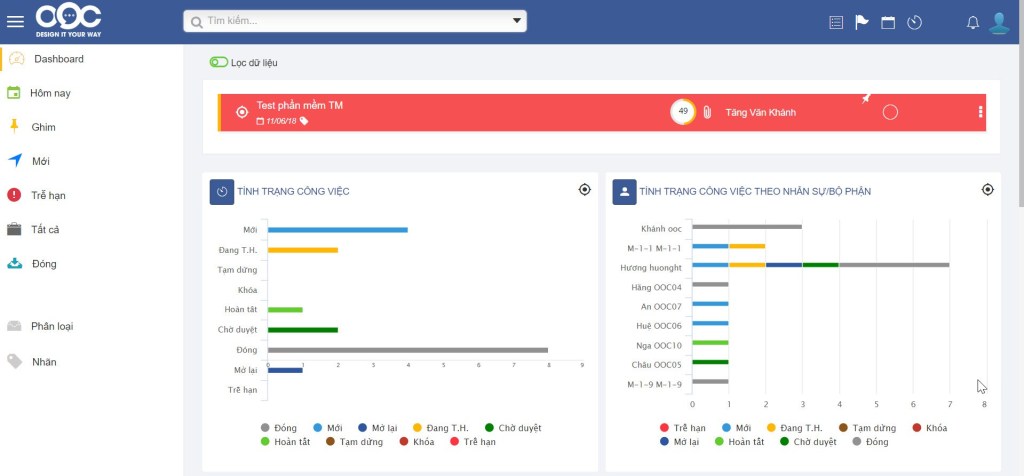Click the calendar date icon before 11/06/18
Screen dimensions: 1024x476
click(x=260, y=121)
